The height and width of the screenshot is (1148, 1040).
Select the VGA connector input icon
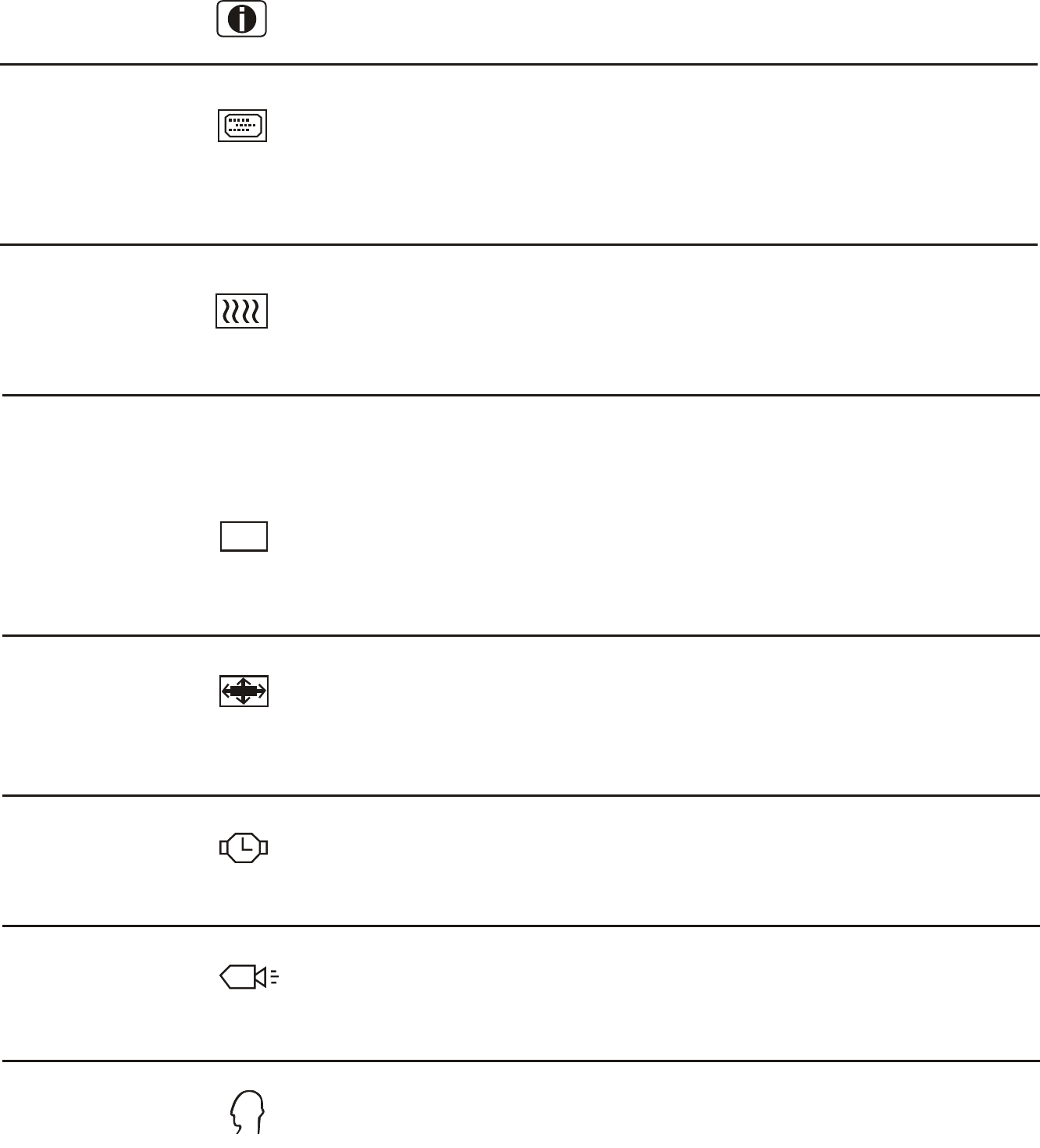pyautogui.click(x=242, y=126)
